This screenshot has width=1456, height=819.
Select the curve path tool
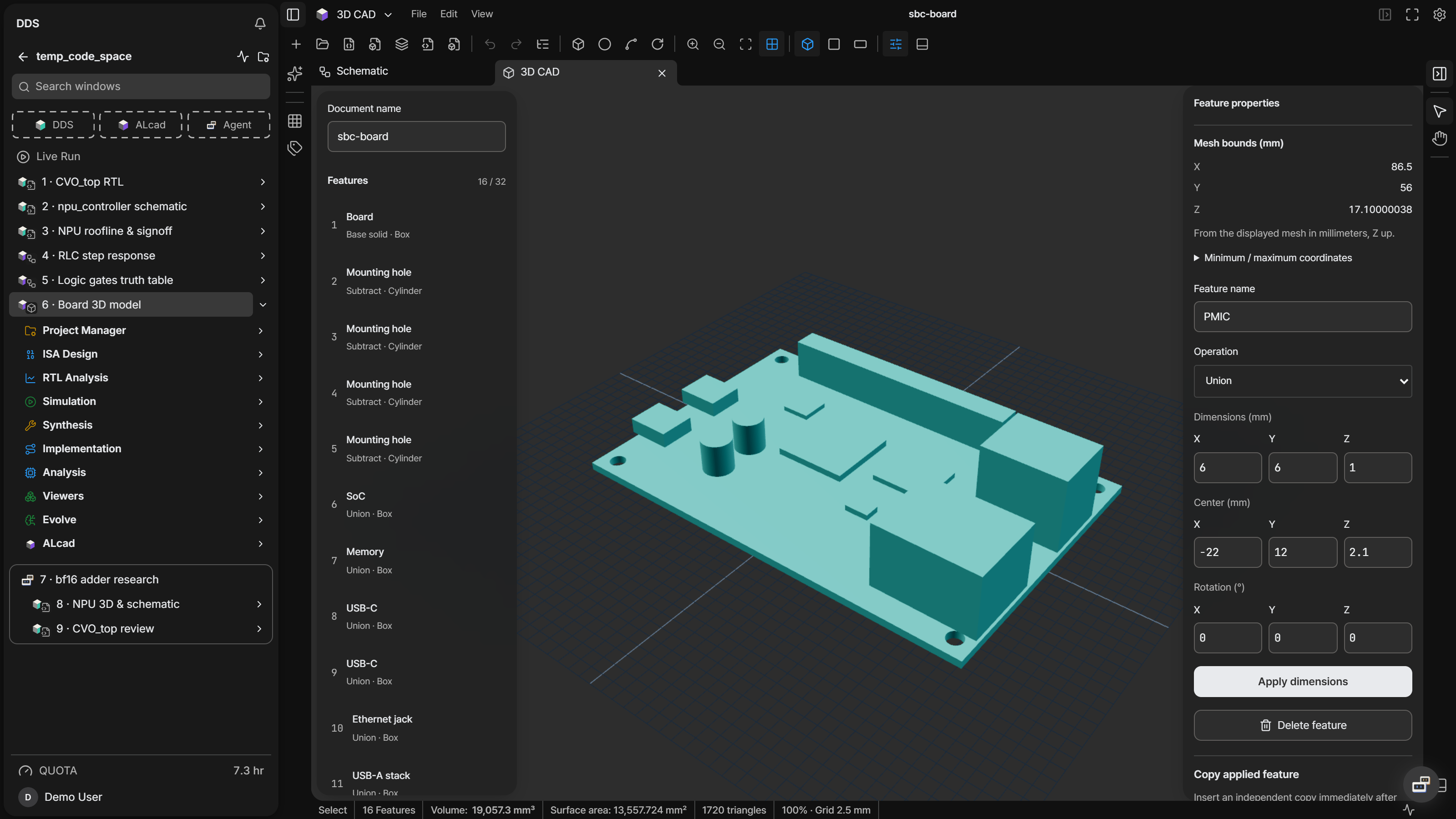point(631,44)
